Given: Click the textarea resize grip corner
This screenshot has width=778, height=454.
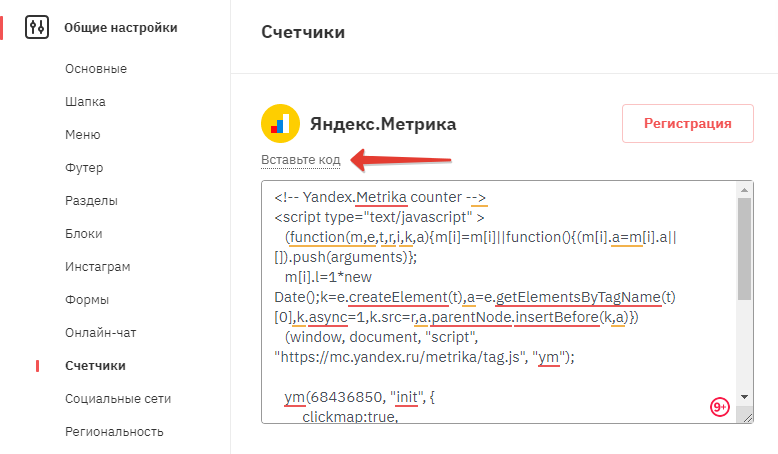Looking at the screenshot, I should [748, 418].
